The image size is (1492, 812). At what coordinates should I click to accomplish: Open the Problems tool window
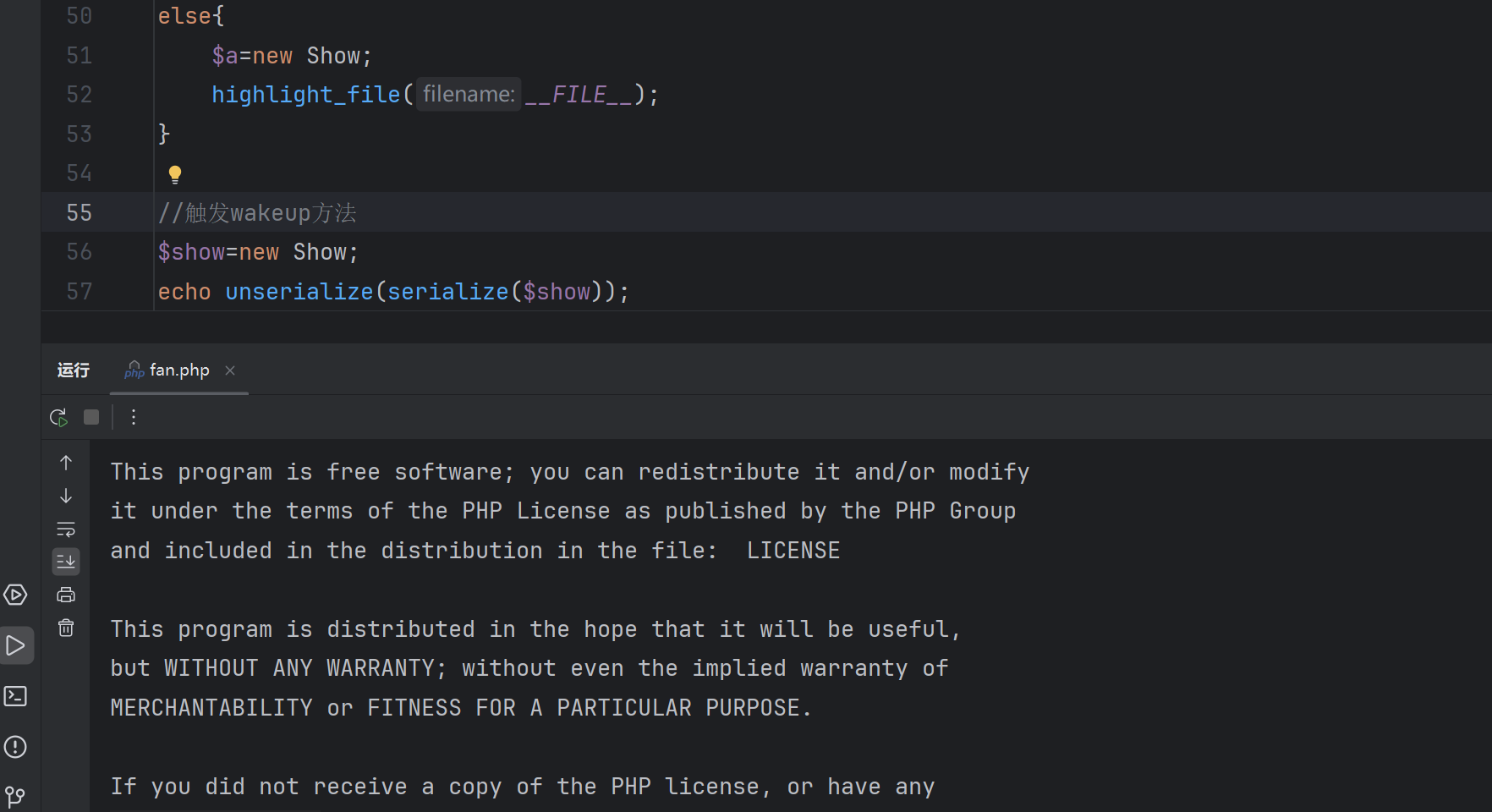click(x=16, y=747)
